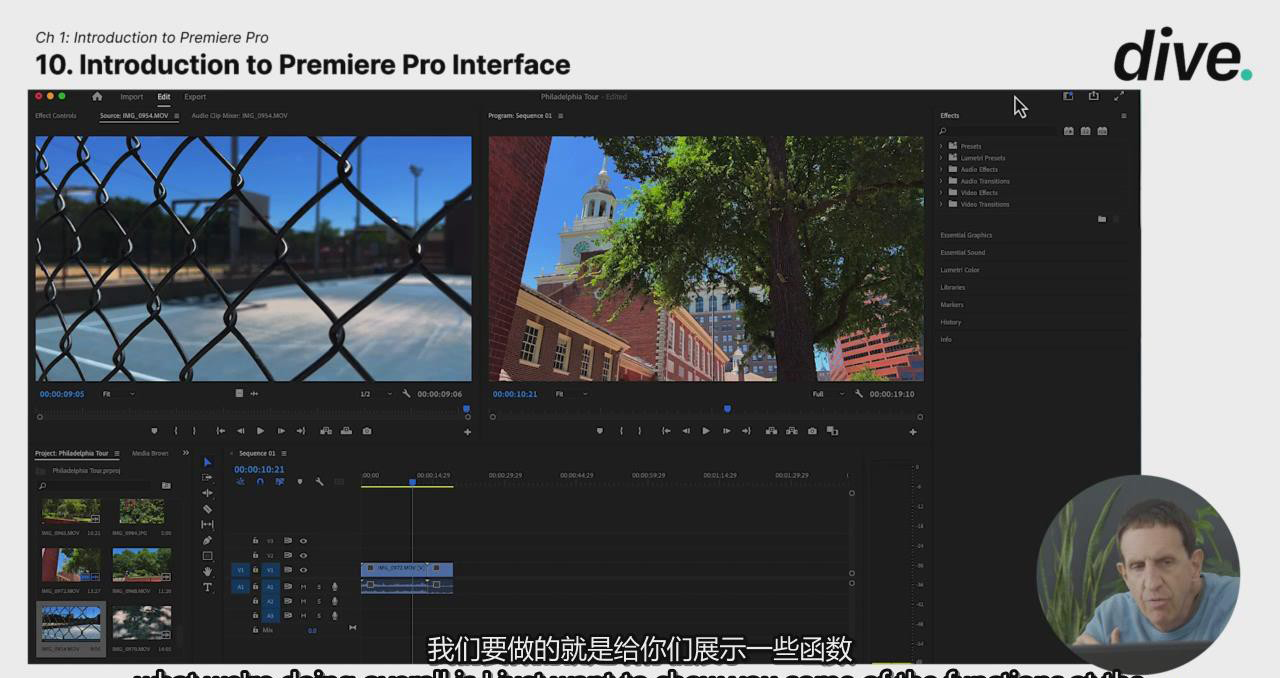Open the Program monitor button editor plus
This screenshot has width=1280, height=678.
coord(912,432)
